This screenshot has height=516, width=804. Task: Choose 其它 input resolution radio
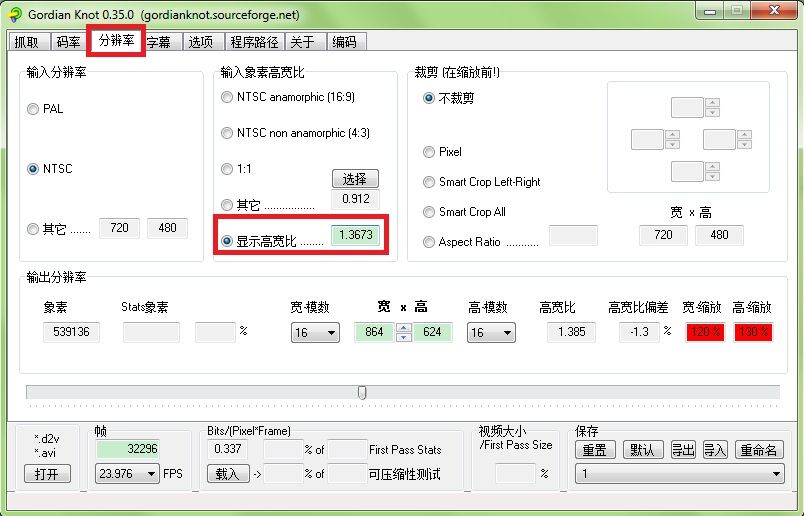33,229
